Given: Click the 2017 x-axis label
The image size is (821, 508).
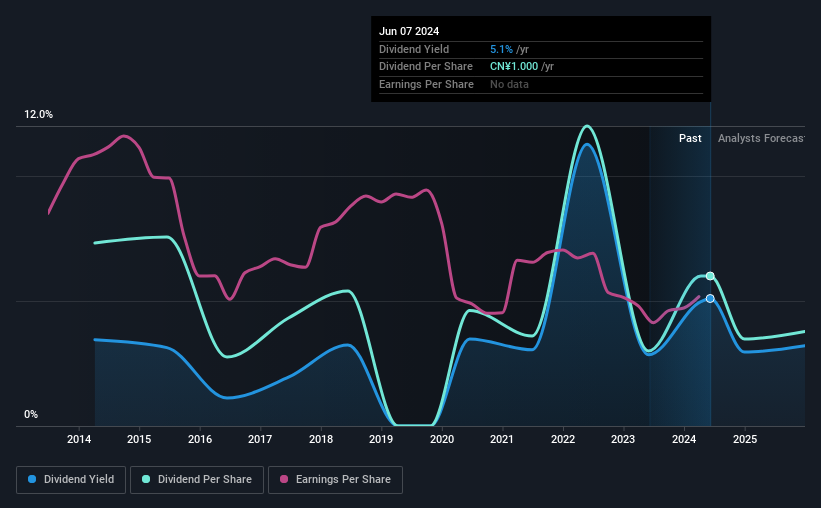Looking at the screenshot, I should (260, 439).
